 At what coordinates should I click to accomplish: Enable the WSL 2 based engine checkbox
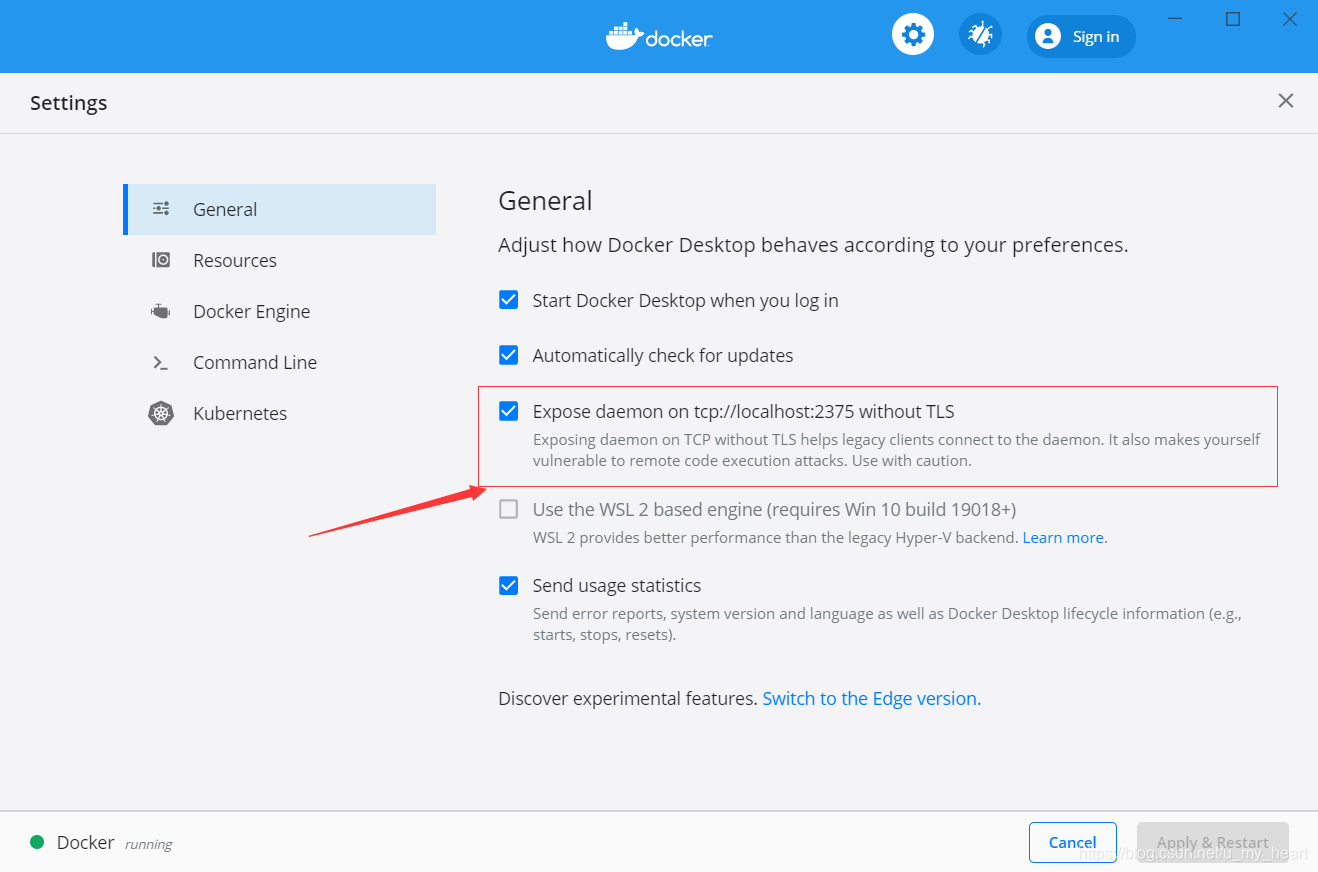click(508, 508)
